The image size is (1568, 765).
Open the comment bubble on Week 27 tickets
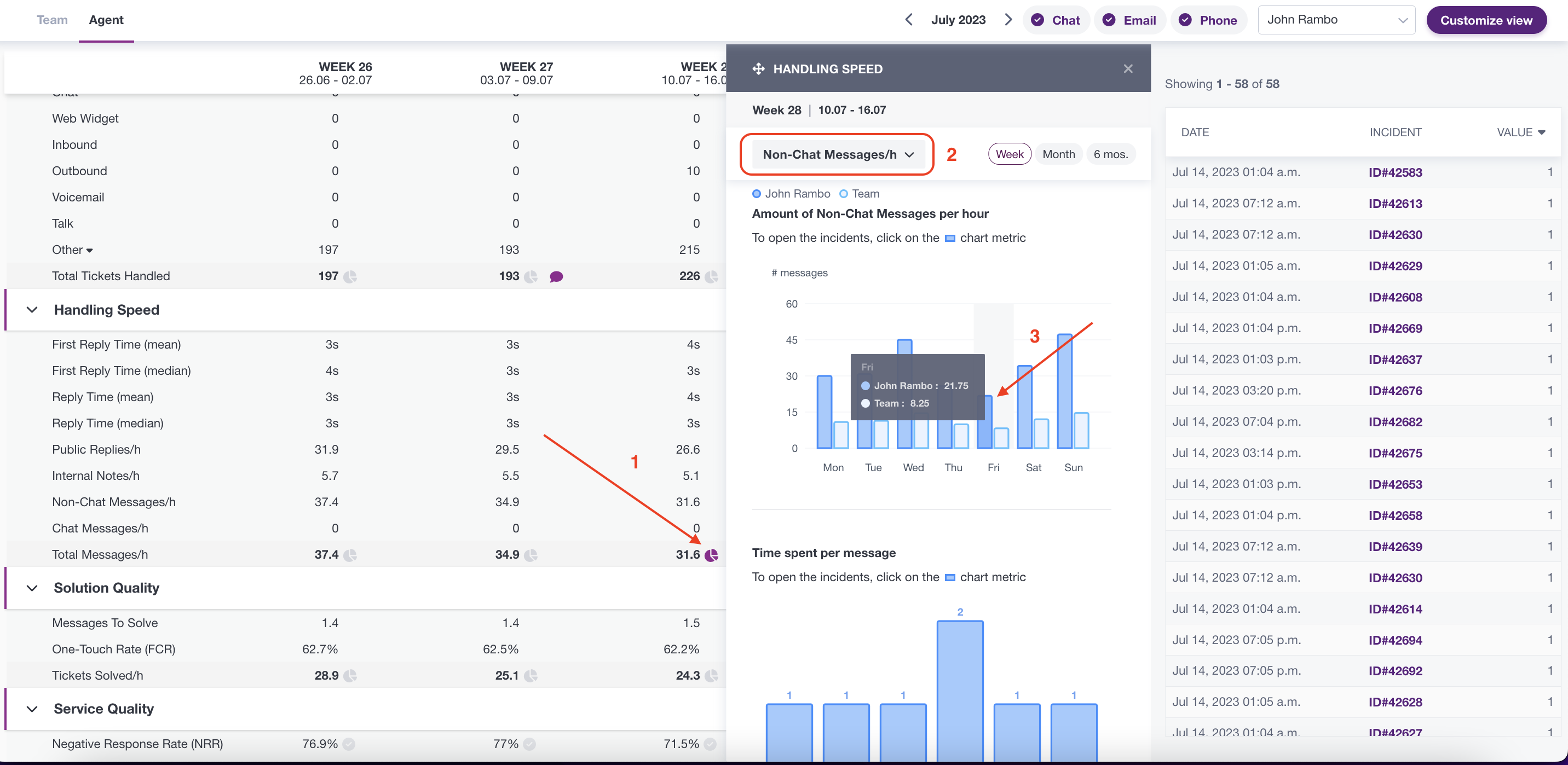556,277
